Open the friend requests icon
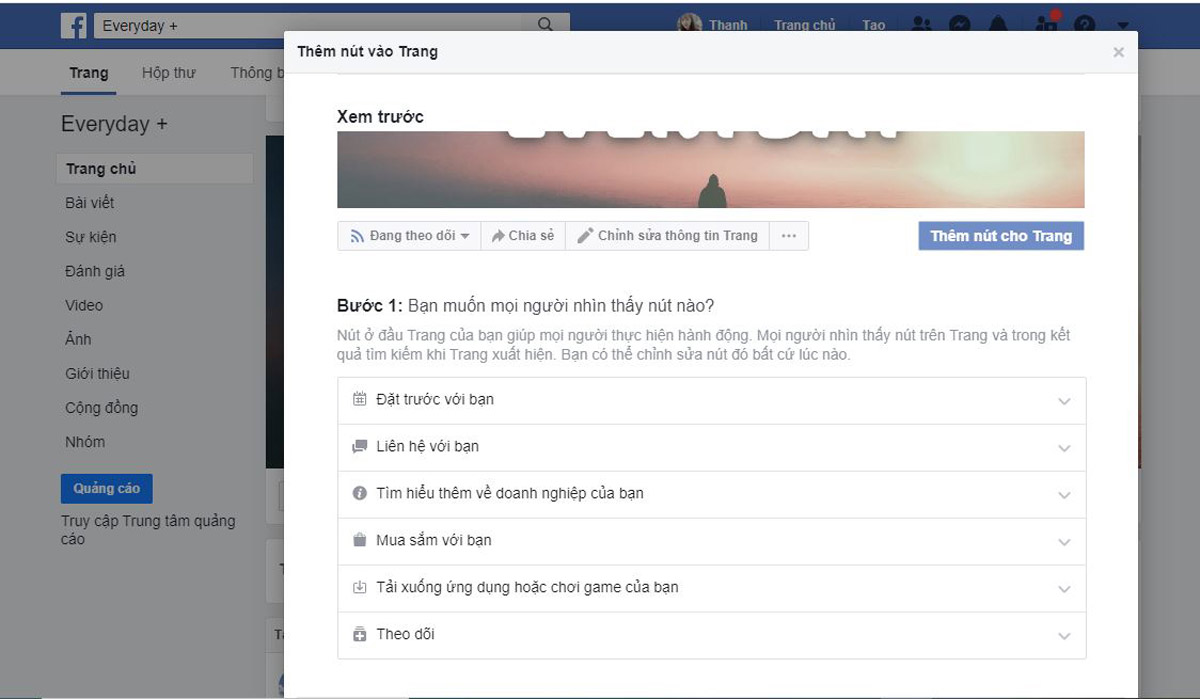This screenshot has width=1200, height=699. tap(922, 25)
